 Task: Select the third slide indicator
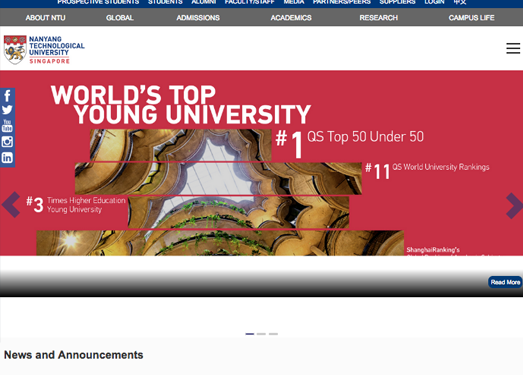click(x=274, y=334)
